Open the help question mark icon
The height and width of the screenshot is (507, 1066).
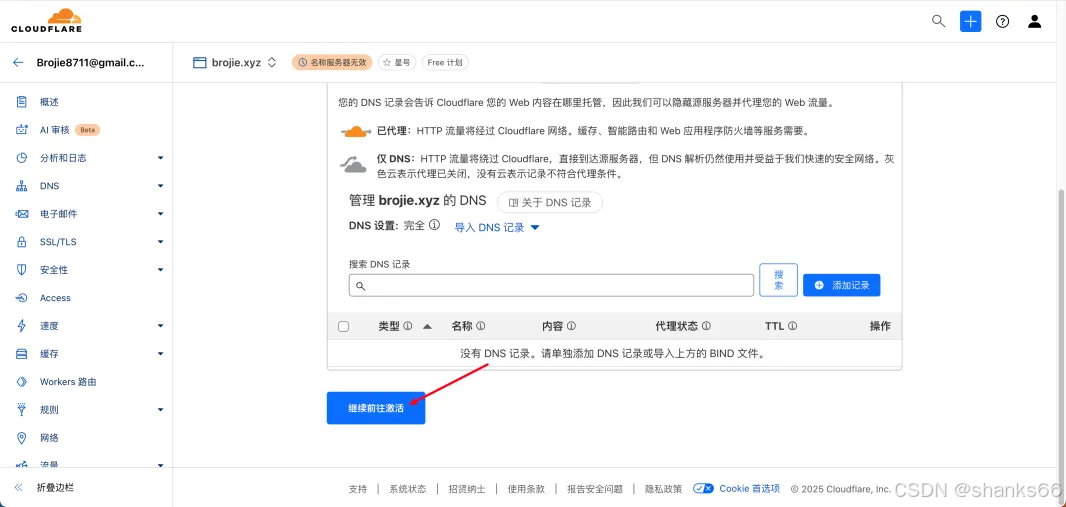(x=1002, y=21)
